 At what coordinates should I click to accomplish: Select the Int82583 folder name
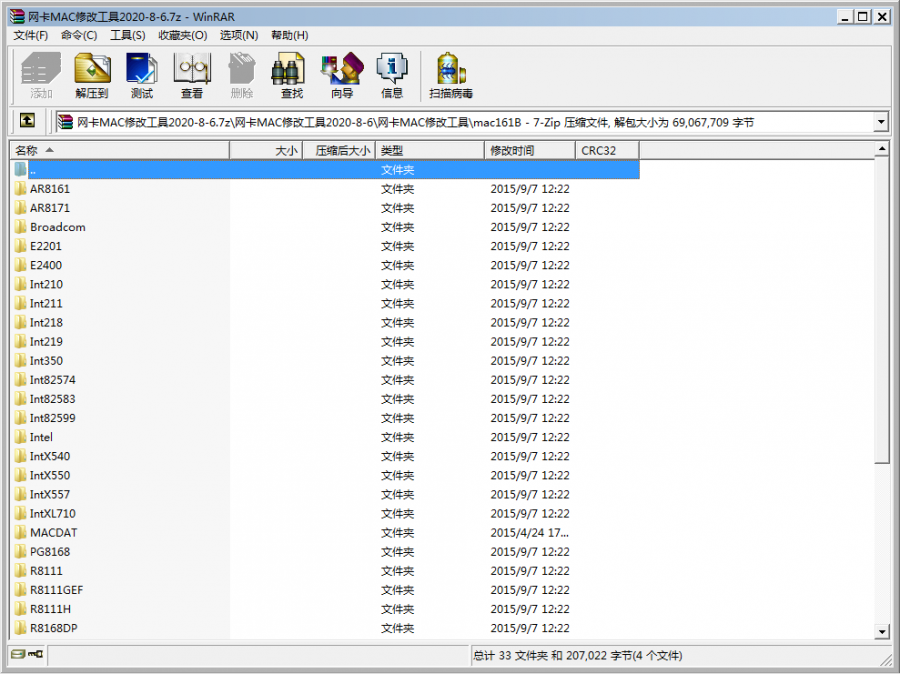(x=53, y=398)
